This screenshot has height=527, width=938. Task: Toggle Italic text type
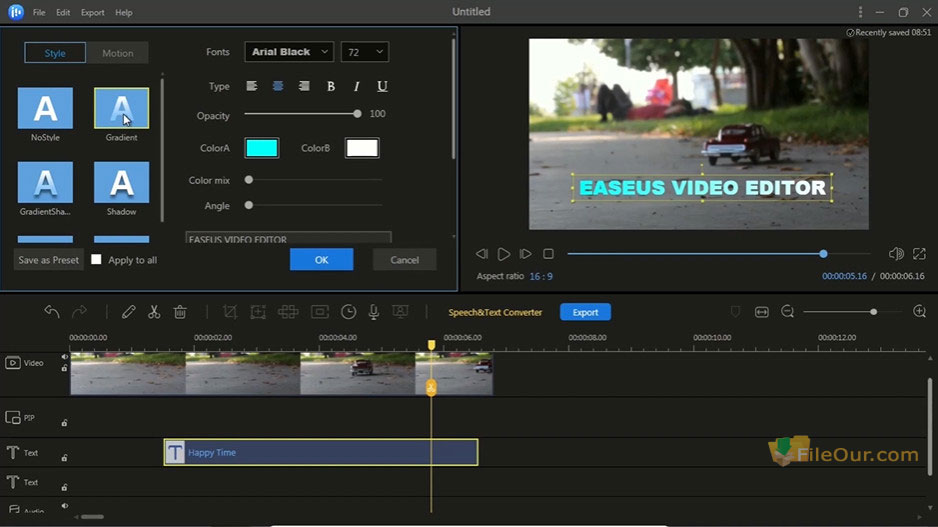357,87
